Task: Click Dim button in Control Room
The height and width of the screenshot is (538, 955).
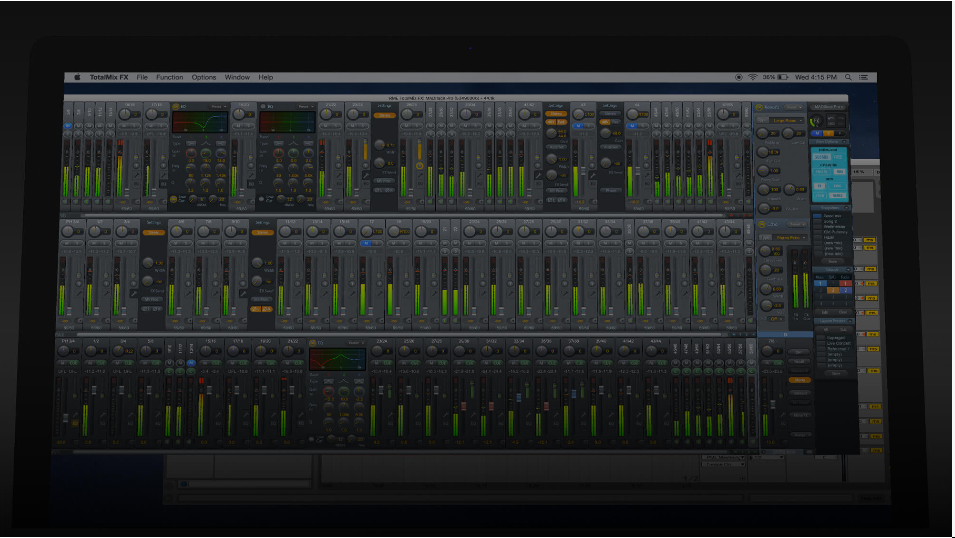Action: [799, 352]
